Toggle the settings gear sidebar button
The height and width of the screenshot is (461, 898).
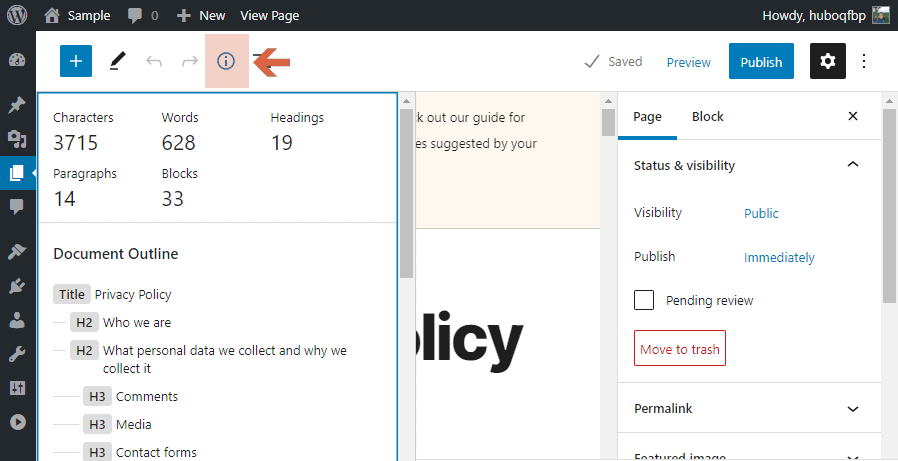[827, 61]
